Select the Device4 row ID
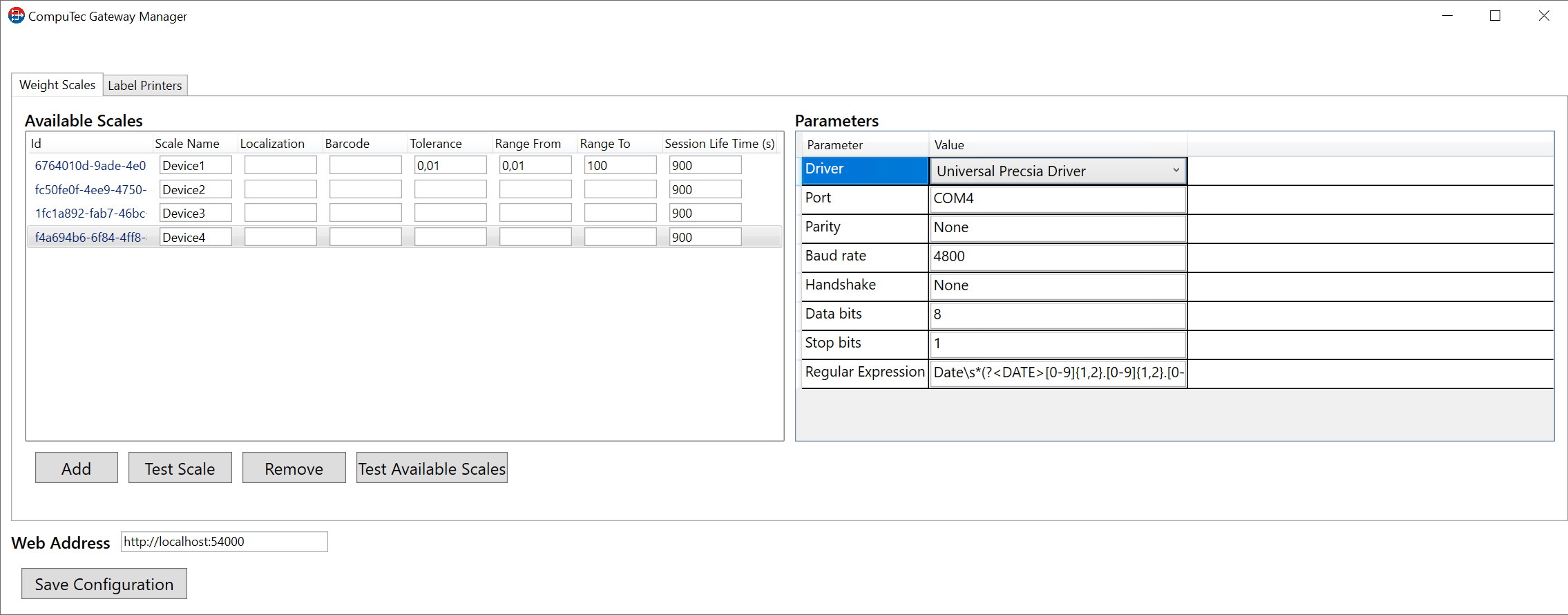The height and width of the screenshot is (615, 1568). 90,238
